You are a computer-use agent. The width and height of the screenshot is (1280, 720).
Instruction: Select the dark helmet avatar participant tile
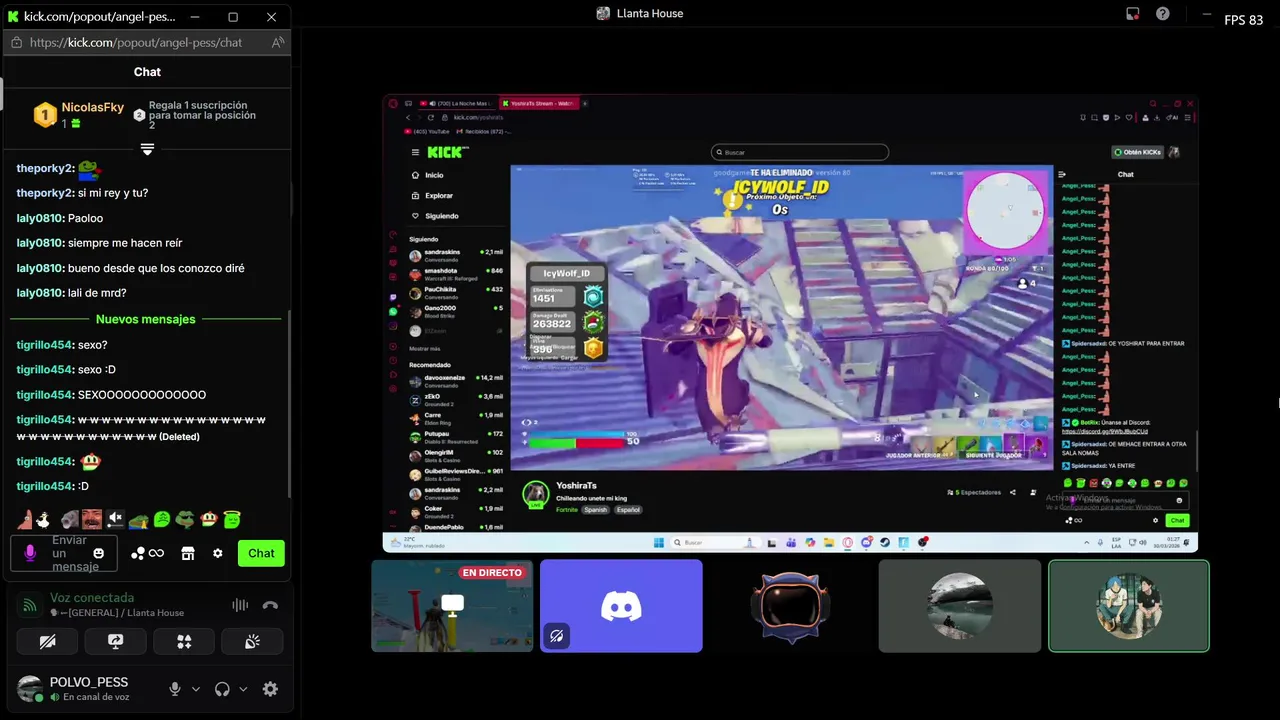coord(790,606)
